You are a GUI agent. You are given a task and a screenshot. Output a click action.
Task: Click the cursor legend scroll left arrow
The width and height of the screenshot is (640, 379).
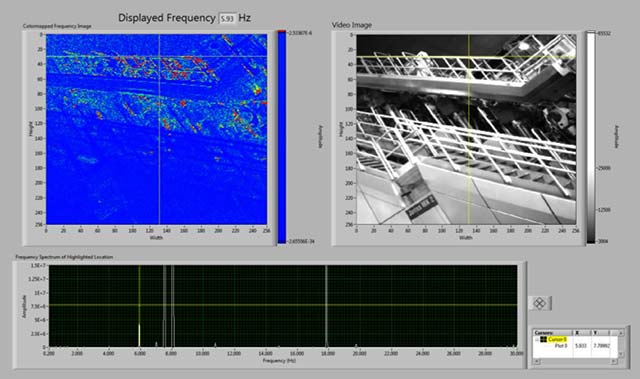(536, 361)
